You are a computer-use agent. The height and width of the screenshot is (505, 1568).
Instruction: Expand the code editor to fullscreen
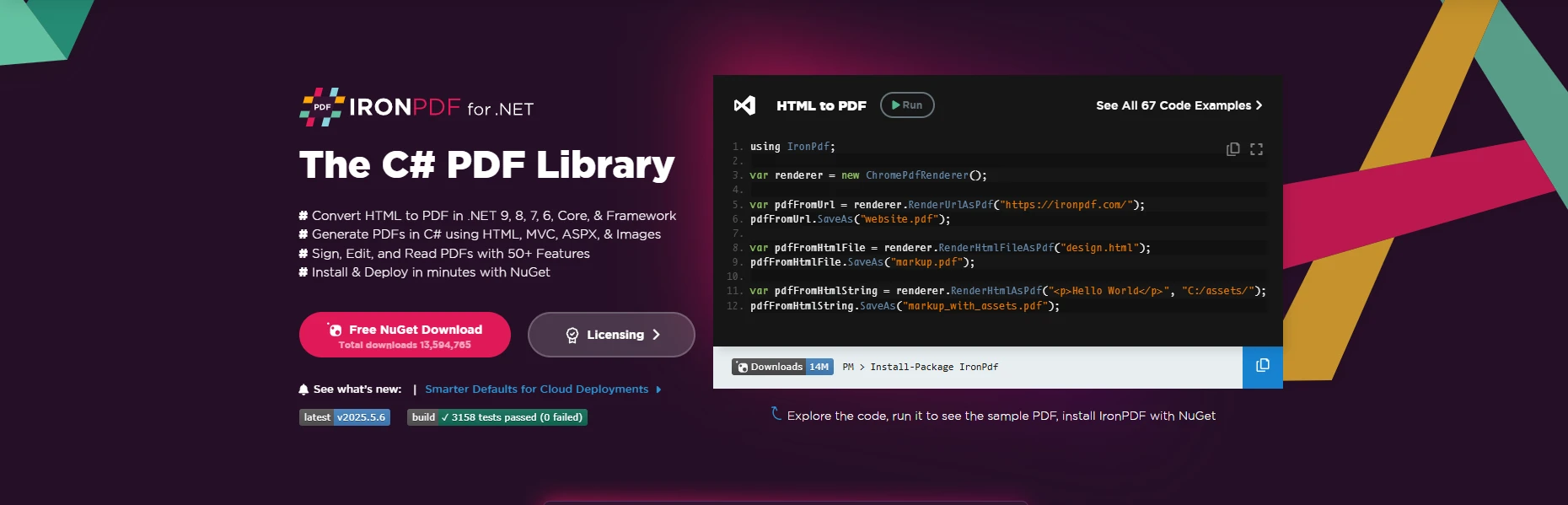point(1256,149)
